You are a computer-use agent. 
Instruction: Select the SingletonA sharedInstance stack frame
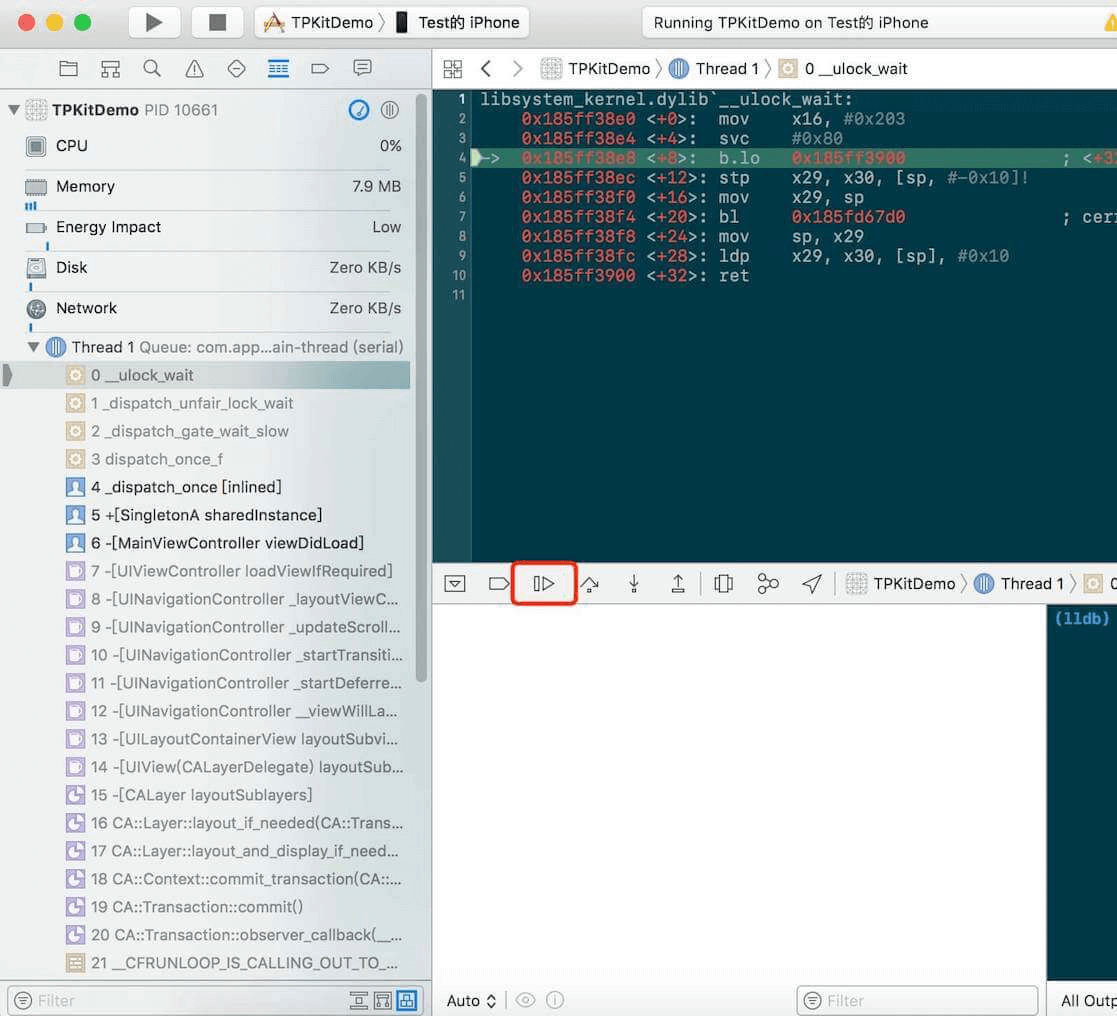tap(206, 515)
